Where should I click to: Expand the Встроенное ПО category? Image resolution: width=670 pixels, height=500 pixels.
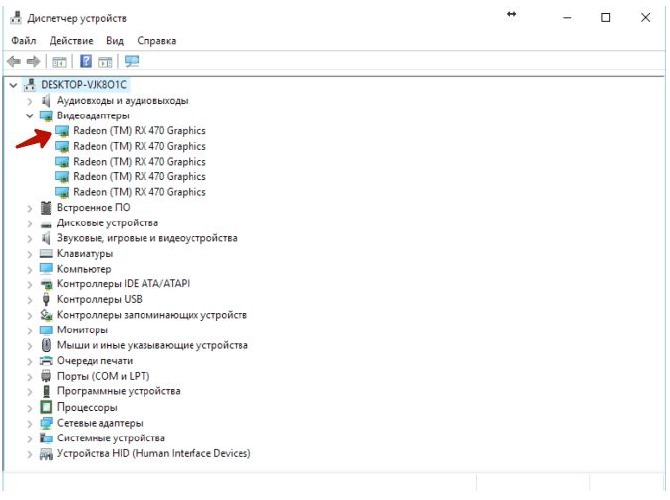tap(29, 209)
